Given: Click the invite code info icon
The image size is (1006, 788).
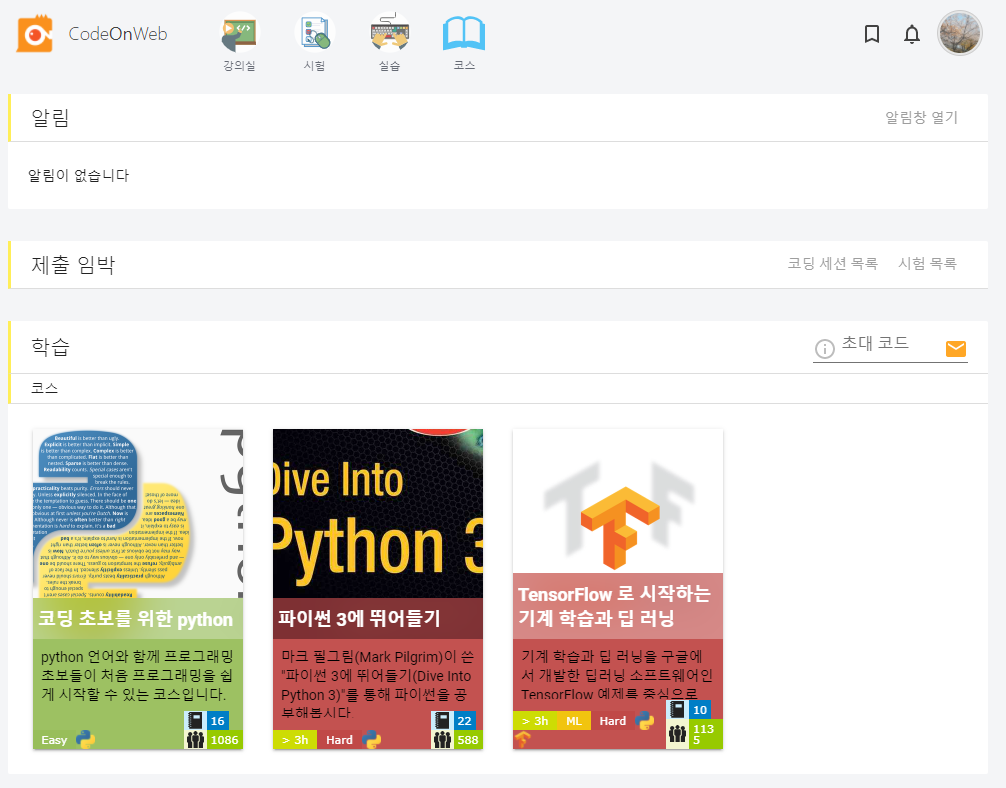Looking at the screenshot, I should [x=824, y=348].
